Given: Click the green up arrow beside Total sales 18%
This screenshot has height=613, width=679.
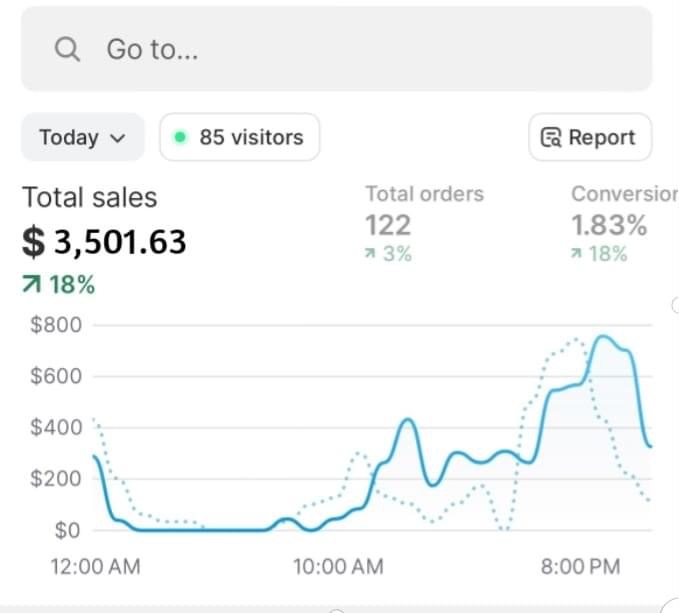Looking at the screenshot, I should coord(31,285).
